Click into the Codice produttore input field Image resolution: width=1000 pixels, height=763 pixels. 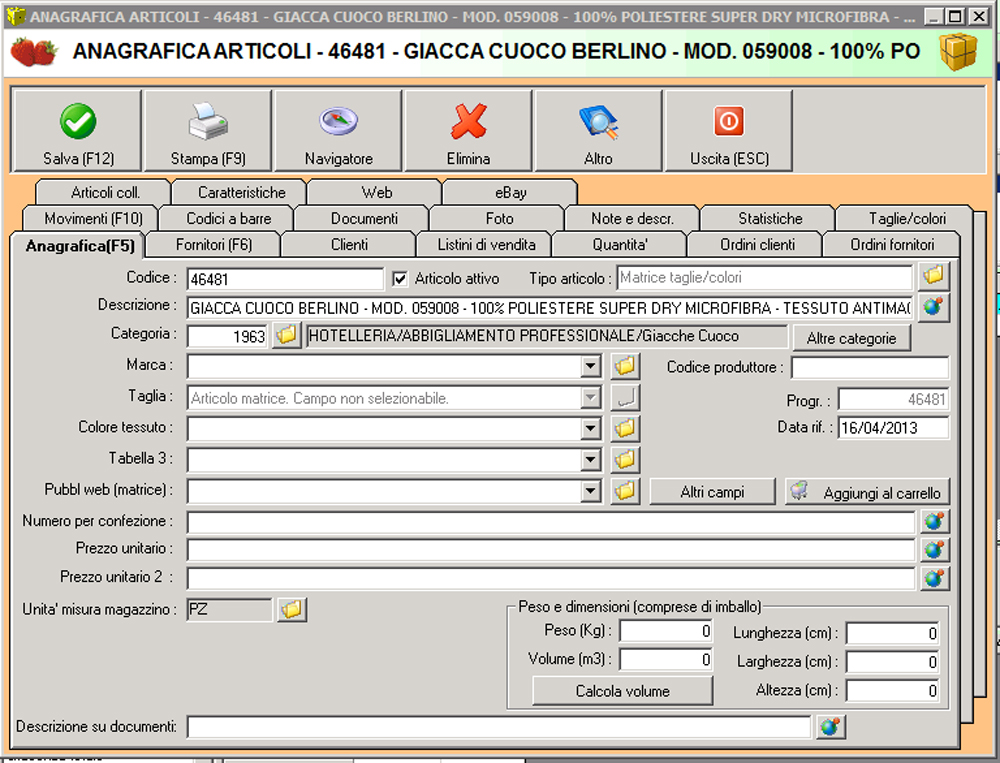pos(869,367)
